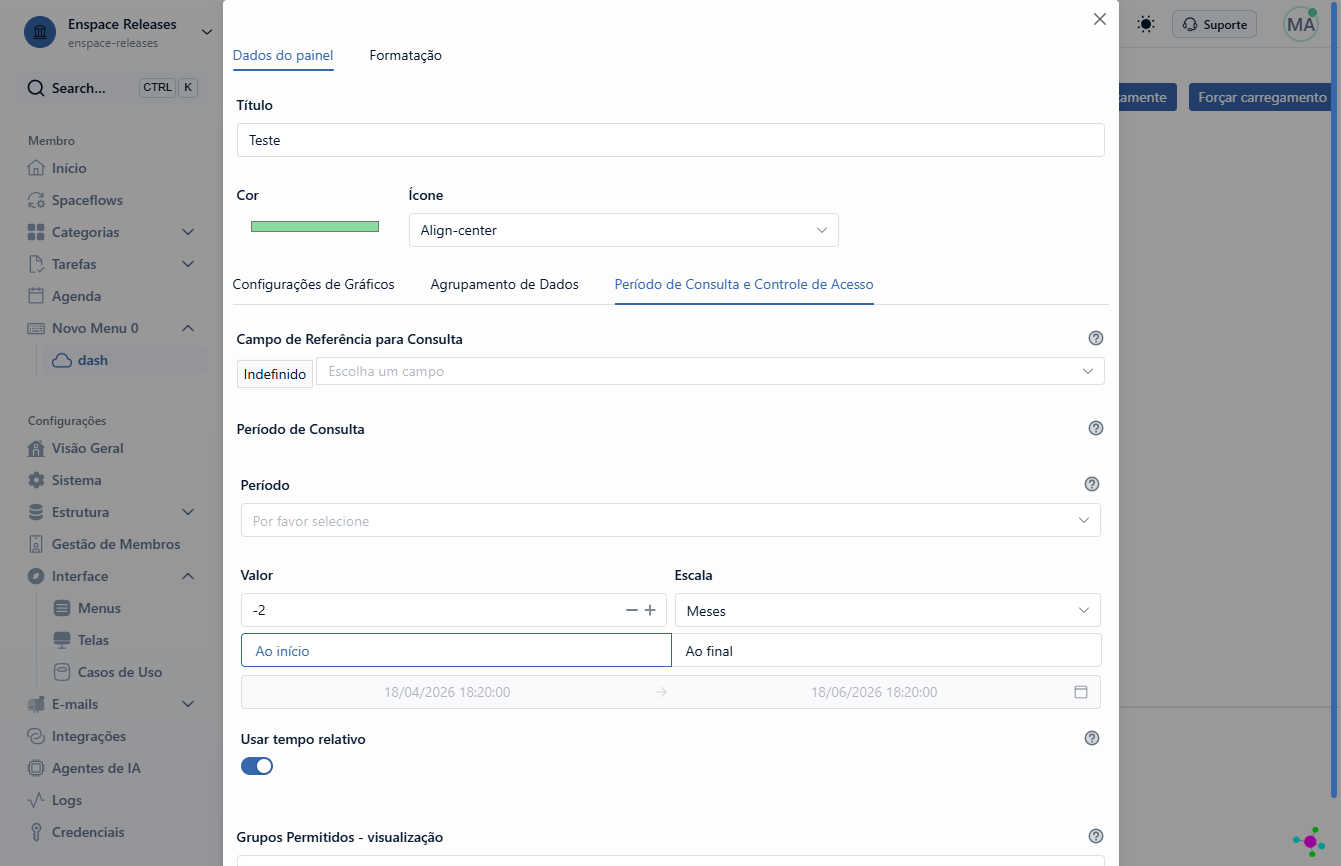Open the Escala Meses dropdown
The width and height of the screenshot is (1341, 866).
(x=888, y=610)
